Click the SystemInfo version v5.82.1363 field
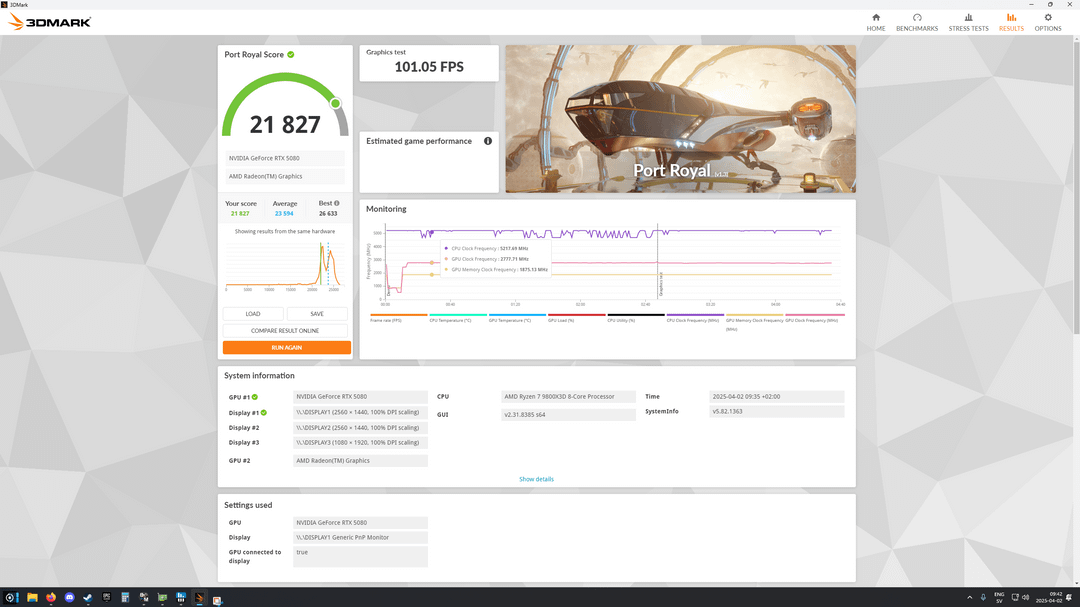 point(776,411)
